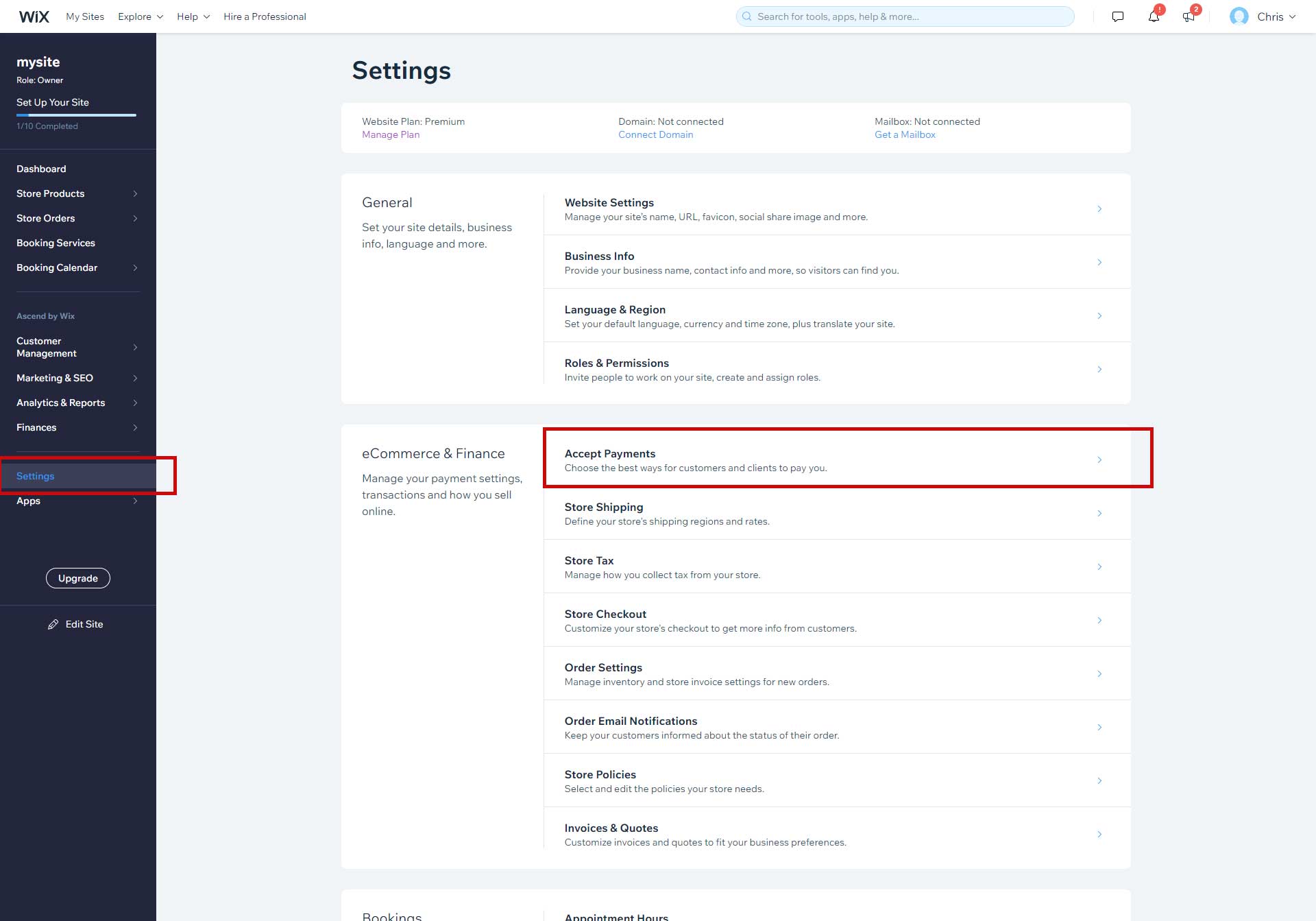This screenshot has height=921, width=1316.
Task: Open the chat messages icon
Action: (1117, 16)
